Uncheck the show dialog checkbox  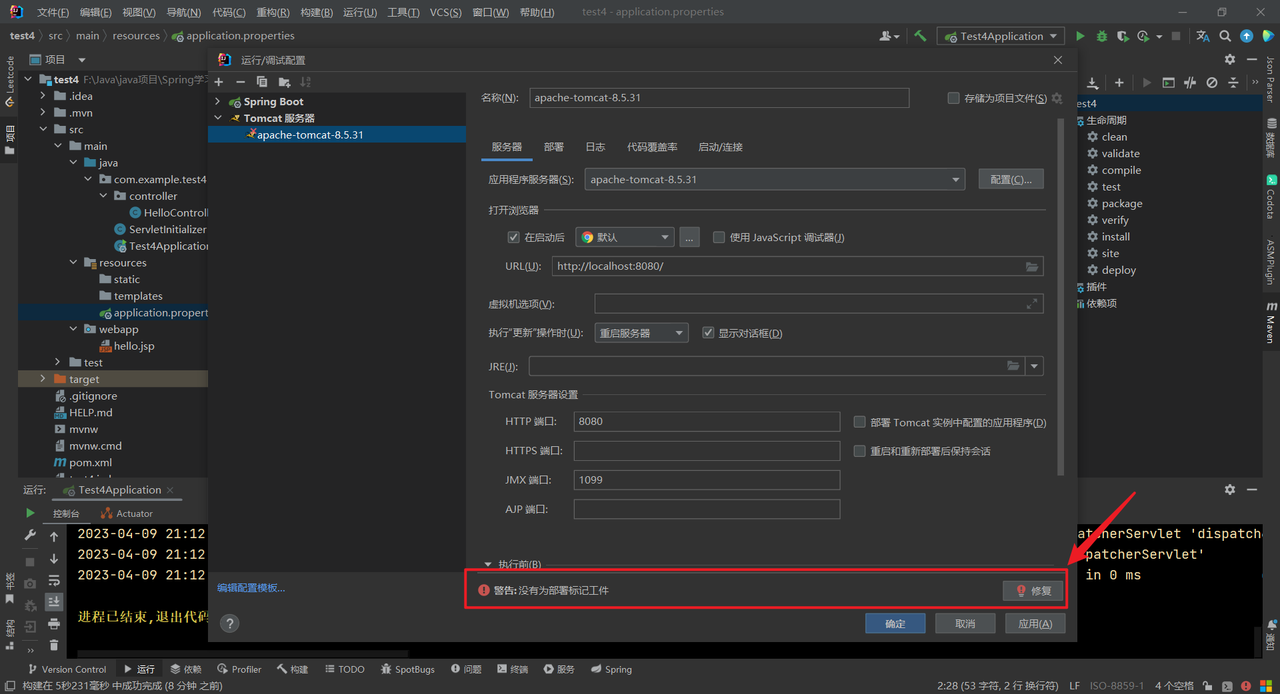tap(709, 333)
